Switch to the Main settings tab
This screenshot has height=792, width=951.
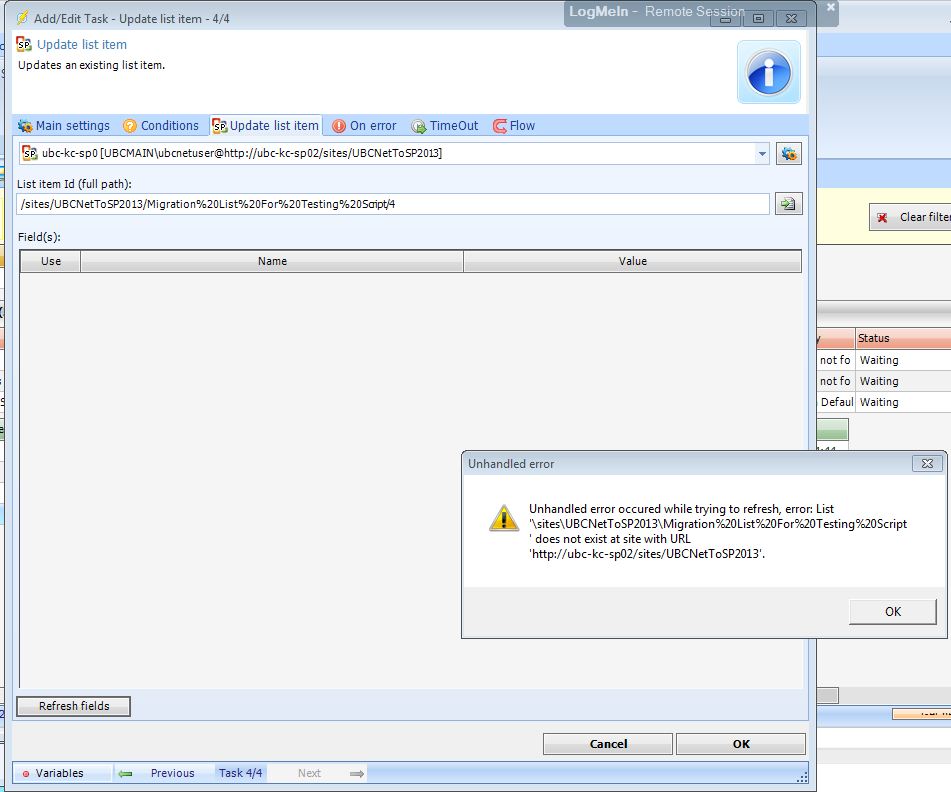64,126
